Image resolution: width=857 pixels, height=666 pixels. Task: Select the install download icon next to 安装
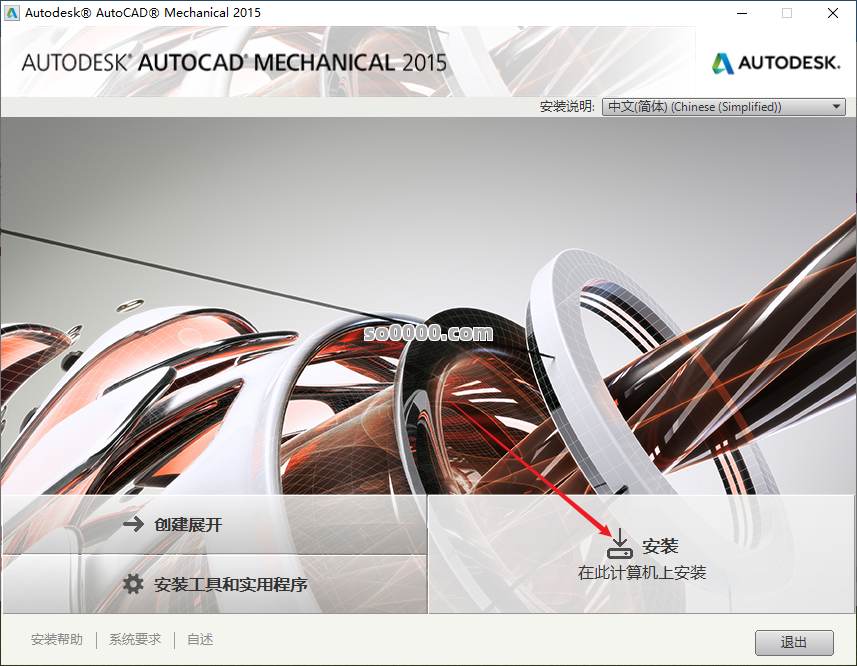(x=619, y=543)
